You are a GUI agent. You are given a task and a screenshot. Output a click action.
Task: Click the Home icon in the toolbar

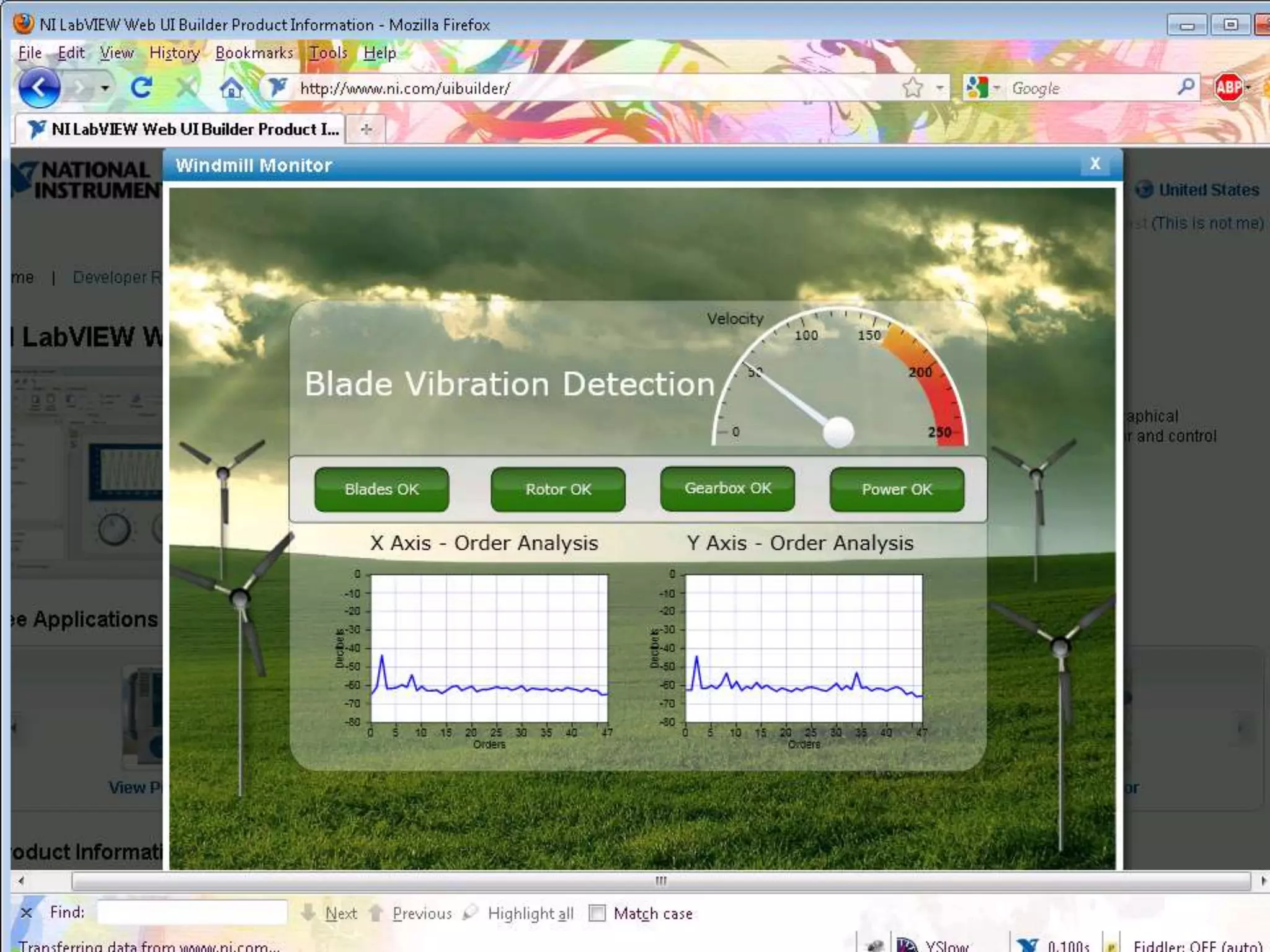(231, 88)
